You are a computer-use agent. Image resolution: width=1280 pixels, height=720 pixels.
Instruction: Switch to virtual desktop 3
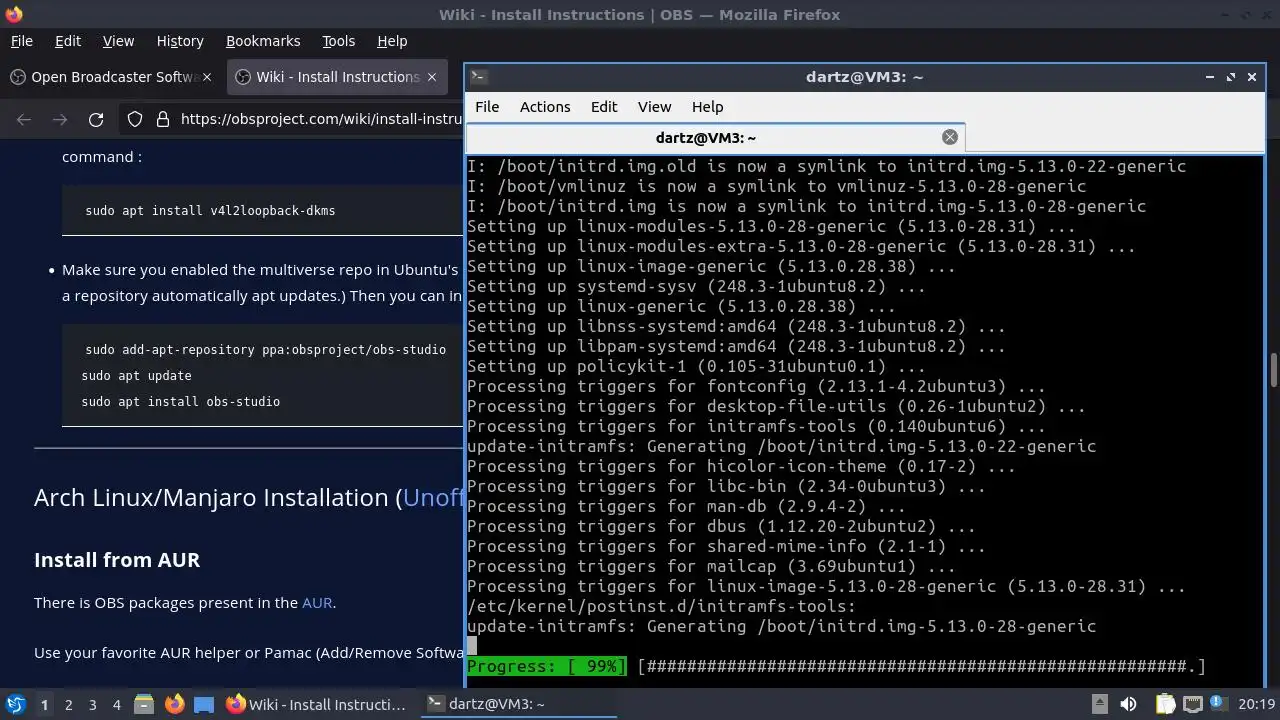(x=92, y=704)
